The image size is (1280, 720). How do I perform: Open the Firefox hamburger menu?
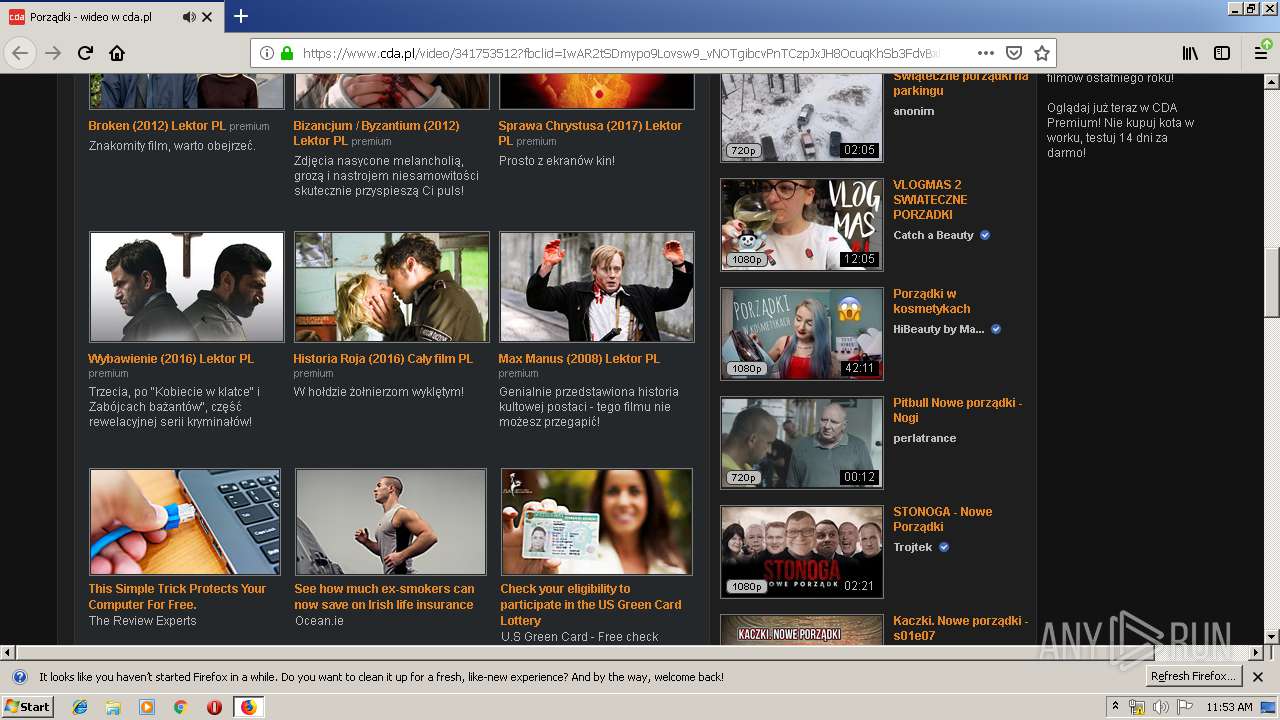click(1261, 53)
